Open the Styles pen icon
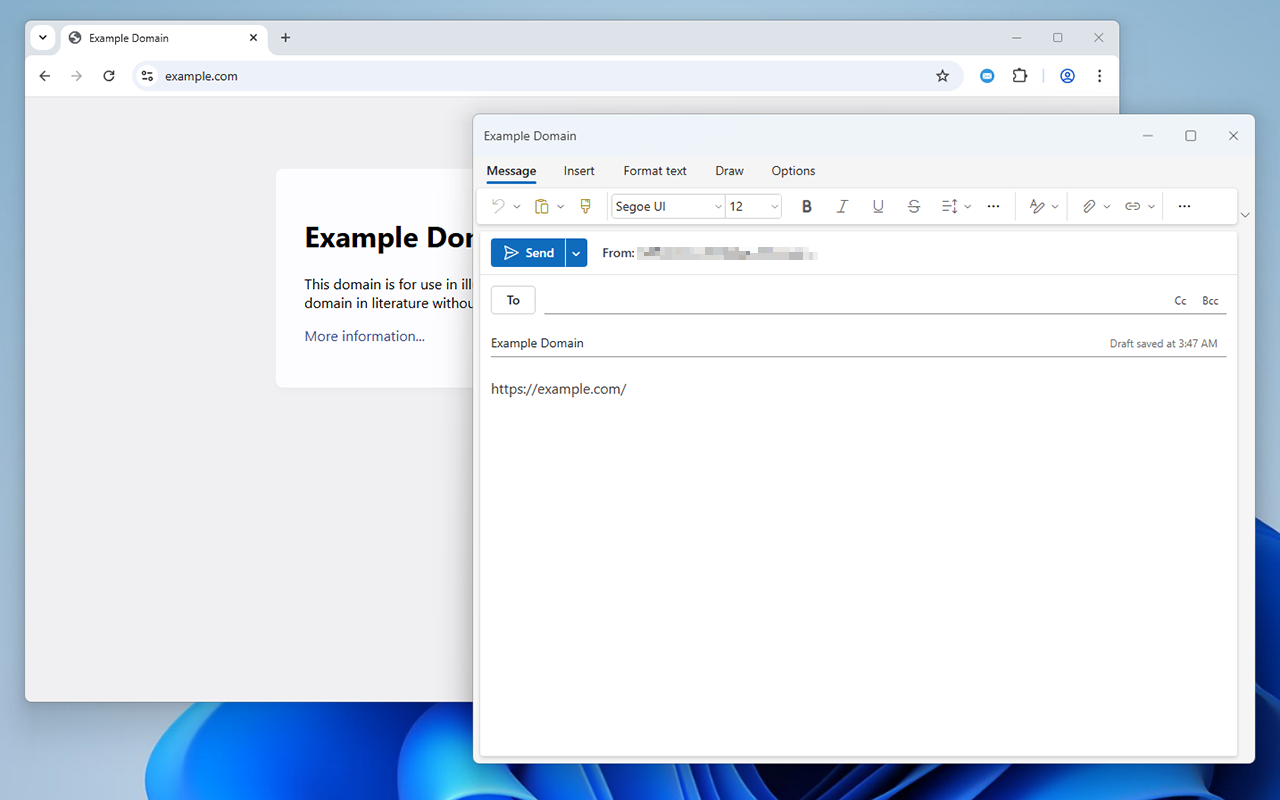 pos(1037,207)
